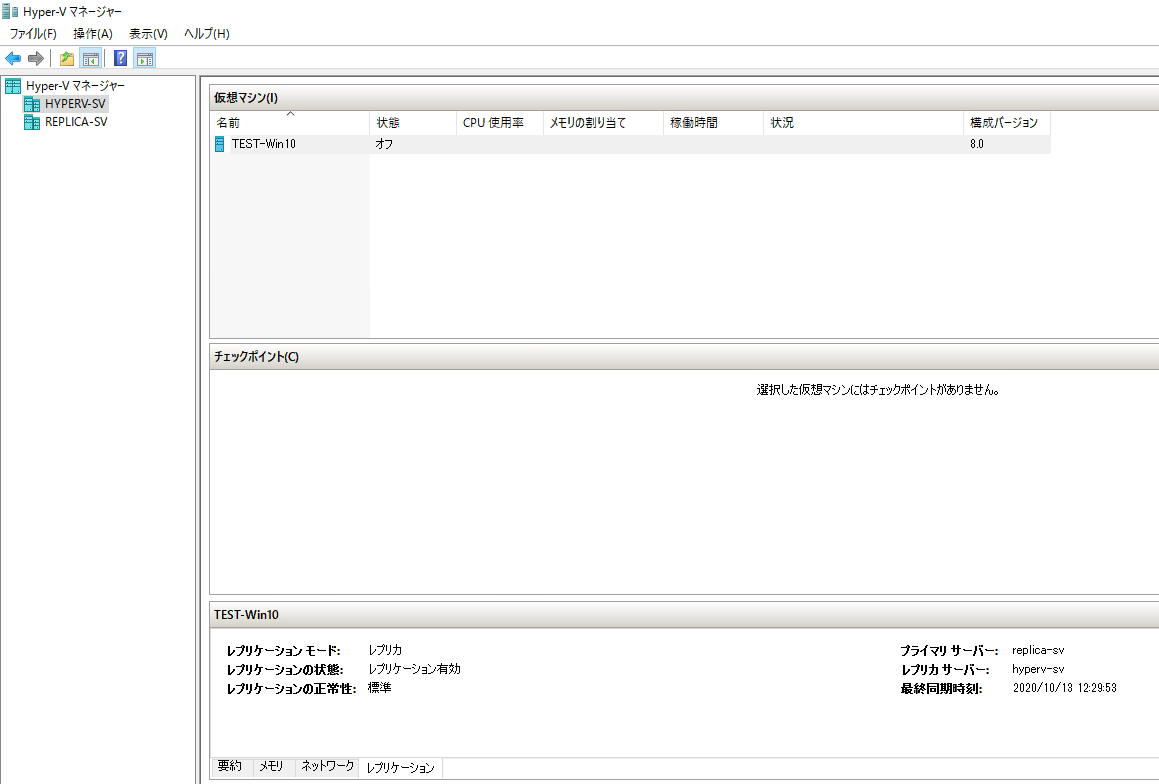Toggle the console tree pane icon
1159x784 pixels.
(91, 58)
